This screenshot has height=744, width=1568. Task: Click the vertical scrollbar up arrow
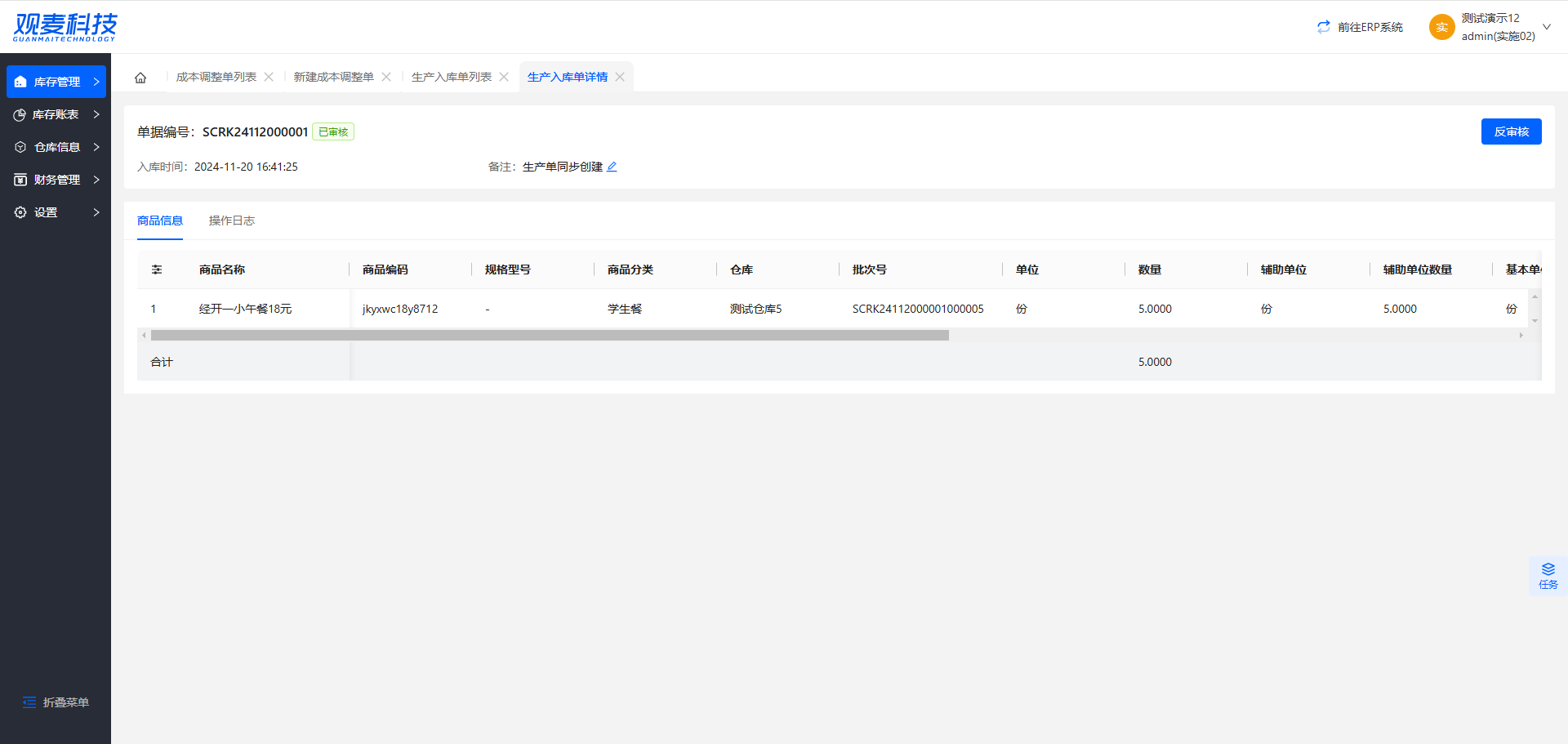pos(1535,296)
